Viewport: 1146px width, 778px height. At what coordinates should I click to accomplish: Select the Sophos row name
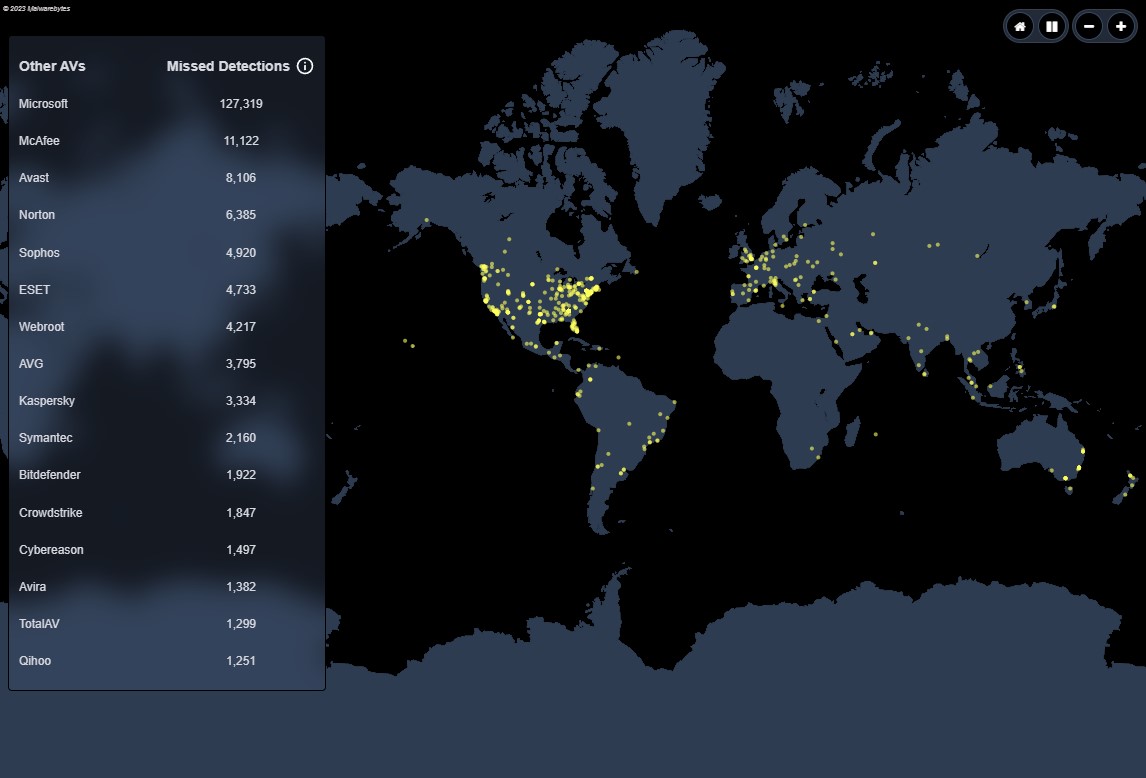pos(39,252)
